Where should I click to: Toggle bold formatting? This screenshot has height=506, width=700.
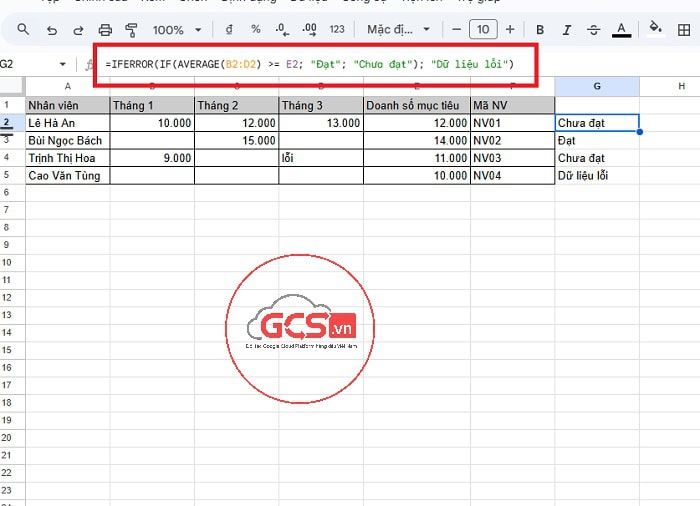540,30
